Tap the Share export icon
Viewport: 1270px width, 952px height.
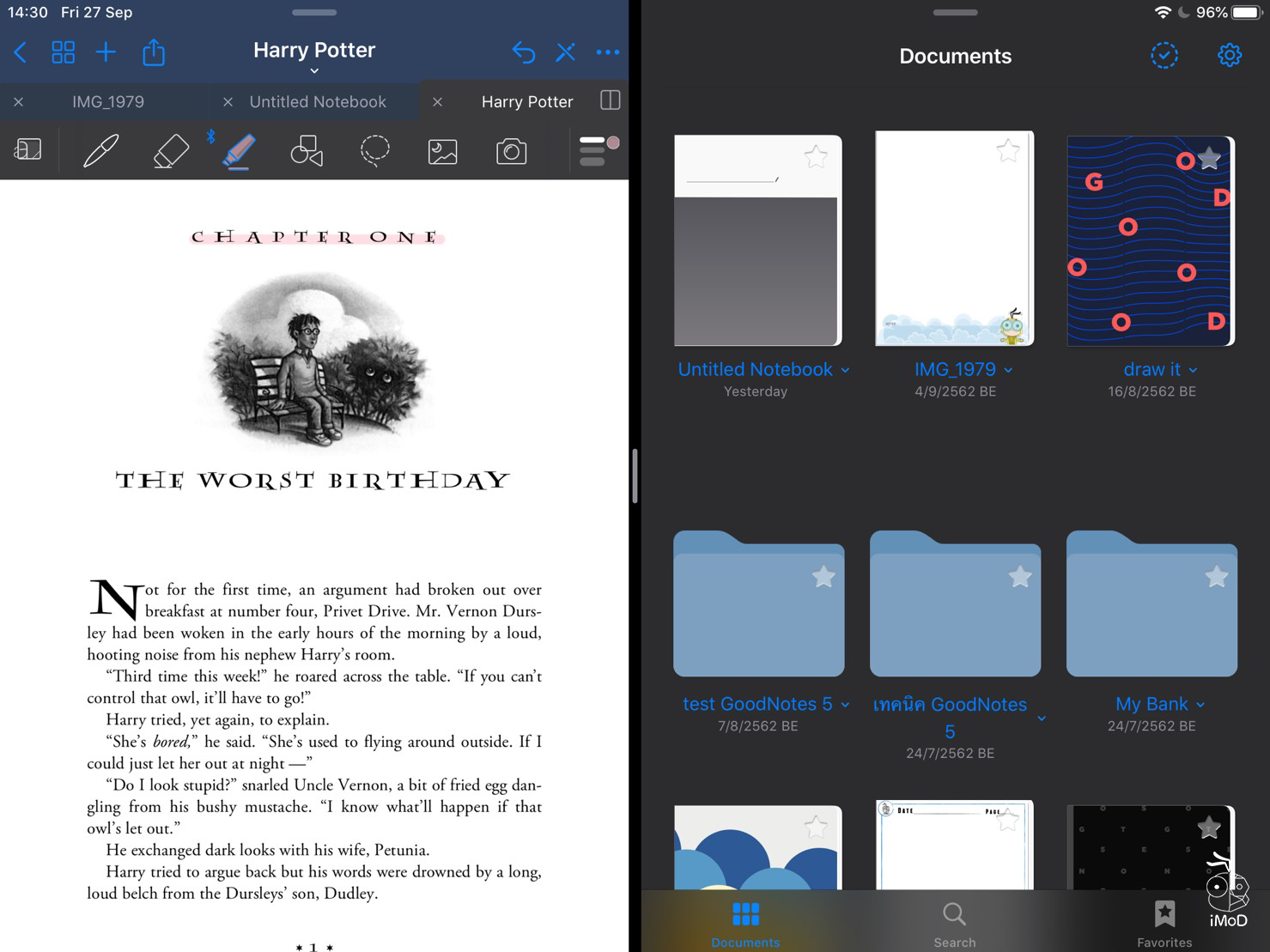[x=154, y=52]
